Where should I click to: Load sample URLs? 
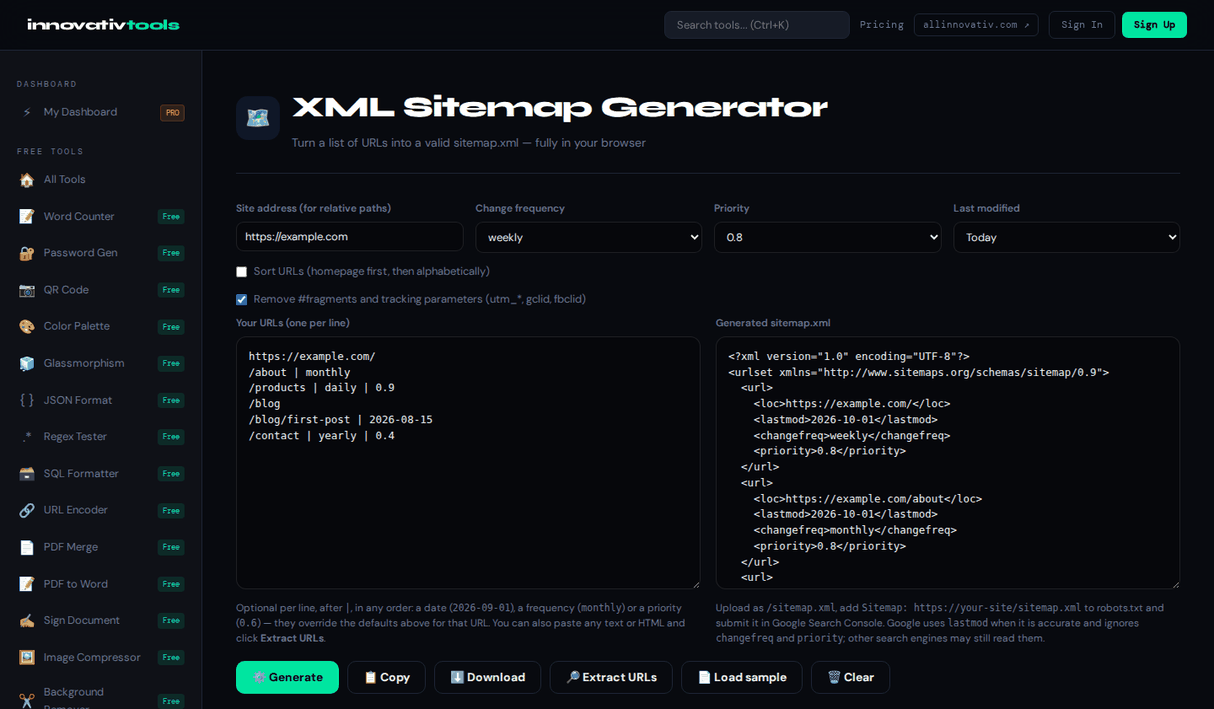[x=742, y=677]
